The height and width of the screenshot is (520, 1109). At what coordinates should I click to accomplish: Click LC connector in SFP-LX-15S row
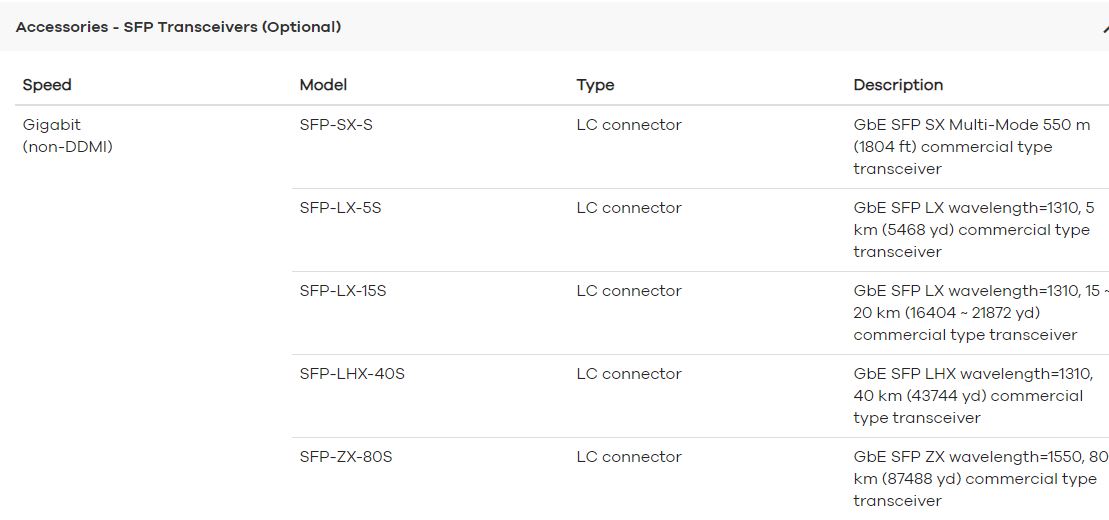(629, 291)
